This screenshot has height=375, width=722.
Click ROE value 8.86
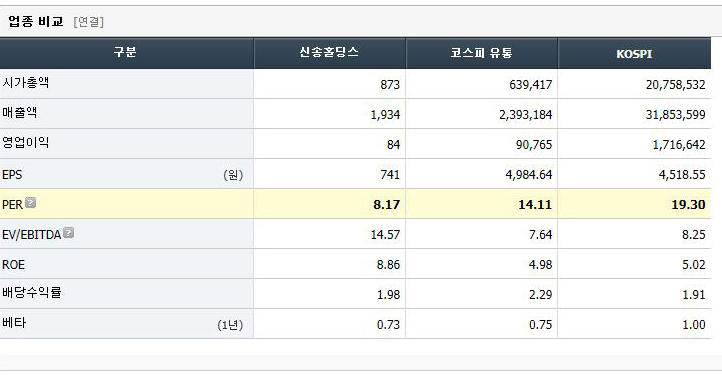(389, 264)
